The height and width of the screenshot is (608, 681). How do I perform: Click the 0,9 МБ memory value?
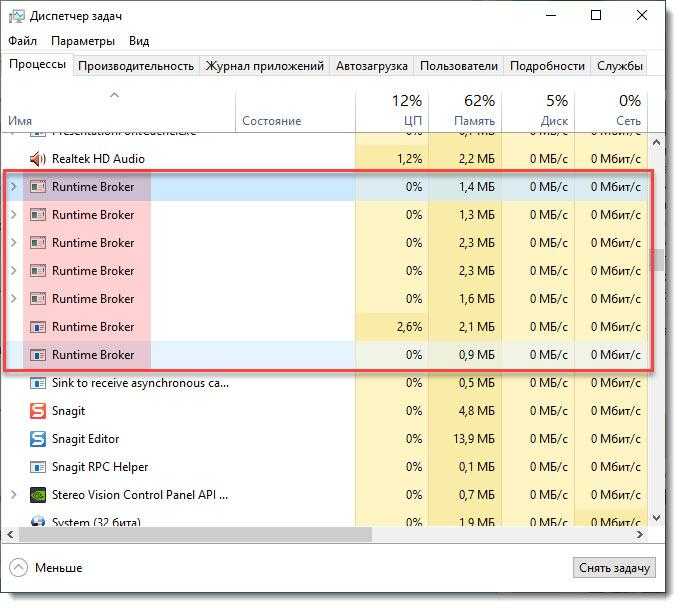pyautogui.click(x=477, y=355)
